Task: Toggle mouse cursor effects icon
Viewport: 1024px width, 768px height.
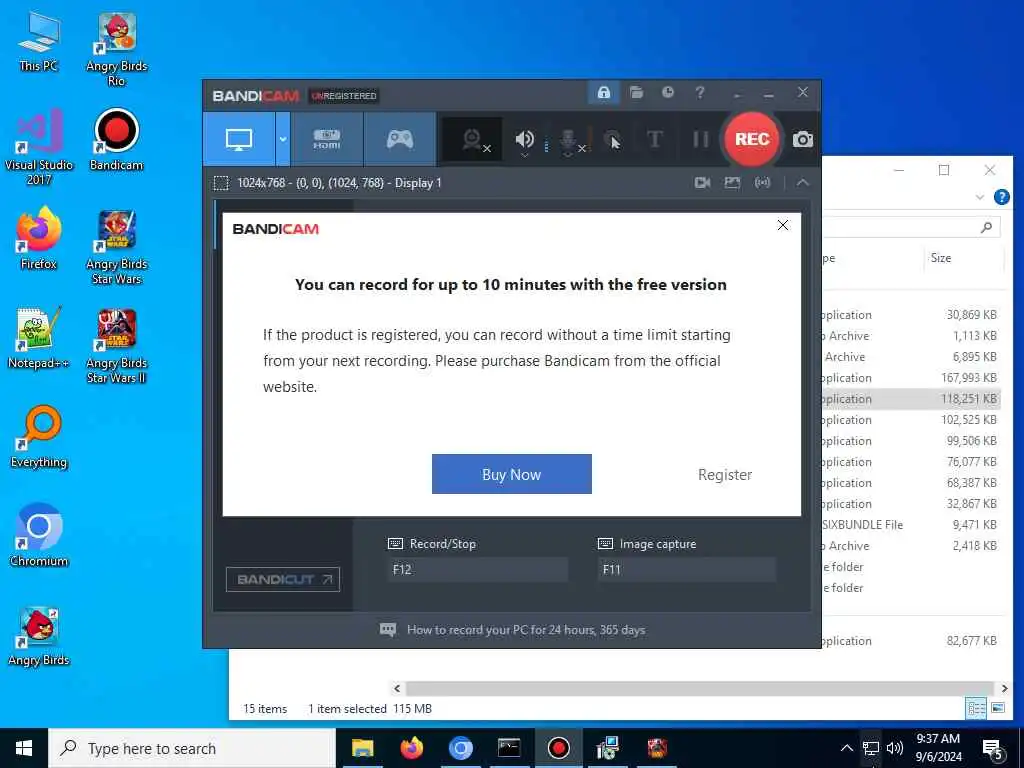Action: click(x=612, y=140)
